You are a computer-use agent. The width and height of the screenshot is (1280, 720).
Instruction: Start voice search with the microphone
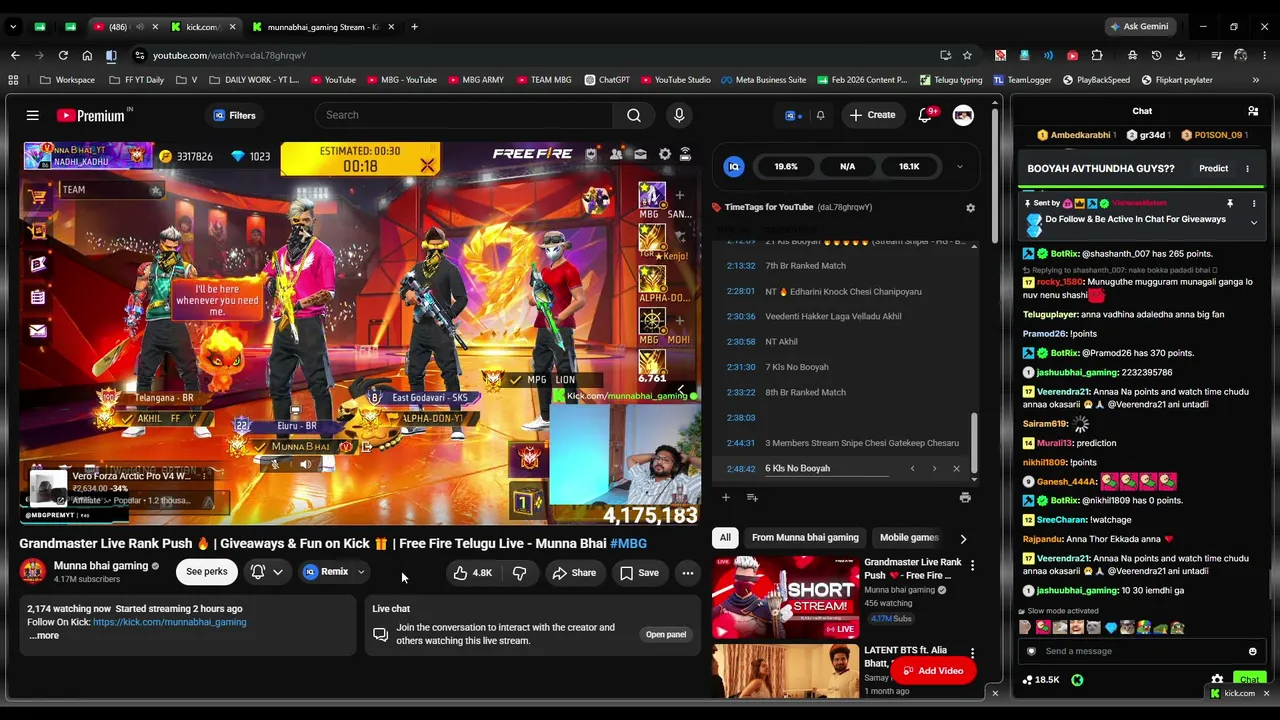(x=679, y=115)
